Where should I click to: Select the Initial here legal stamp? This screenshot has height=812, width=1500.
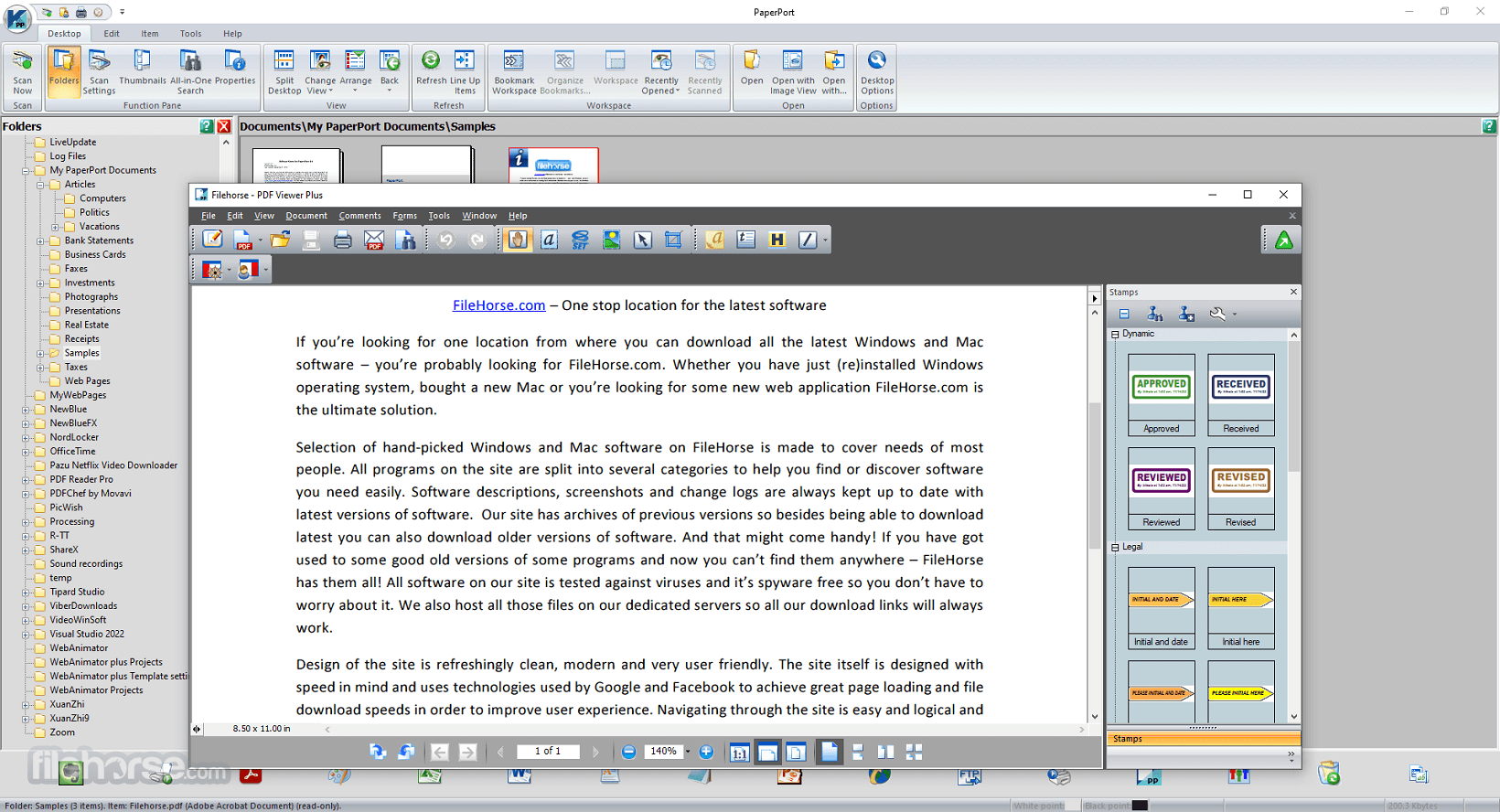[x=1240, y=608]
